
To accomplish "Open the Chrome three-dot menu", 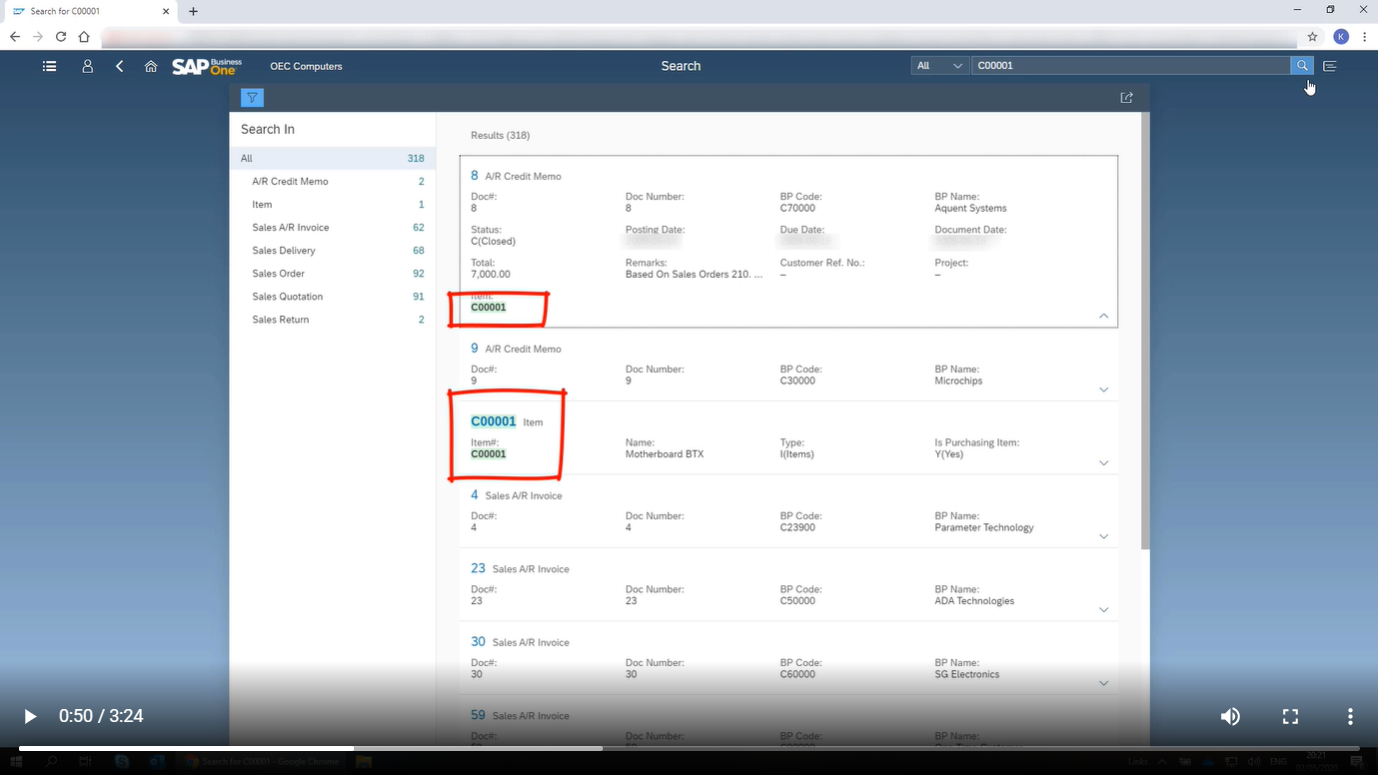I will pyautogui.click(x=1364, y=37).
